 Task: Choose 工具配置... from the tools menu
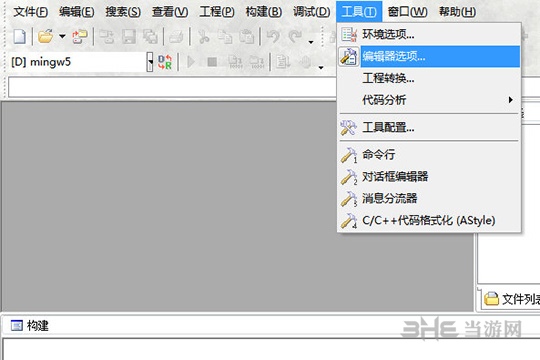pyautogui.click(x=429, y=127)
